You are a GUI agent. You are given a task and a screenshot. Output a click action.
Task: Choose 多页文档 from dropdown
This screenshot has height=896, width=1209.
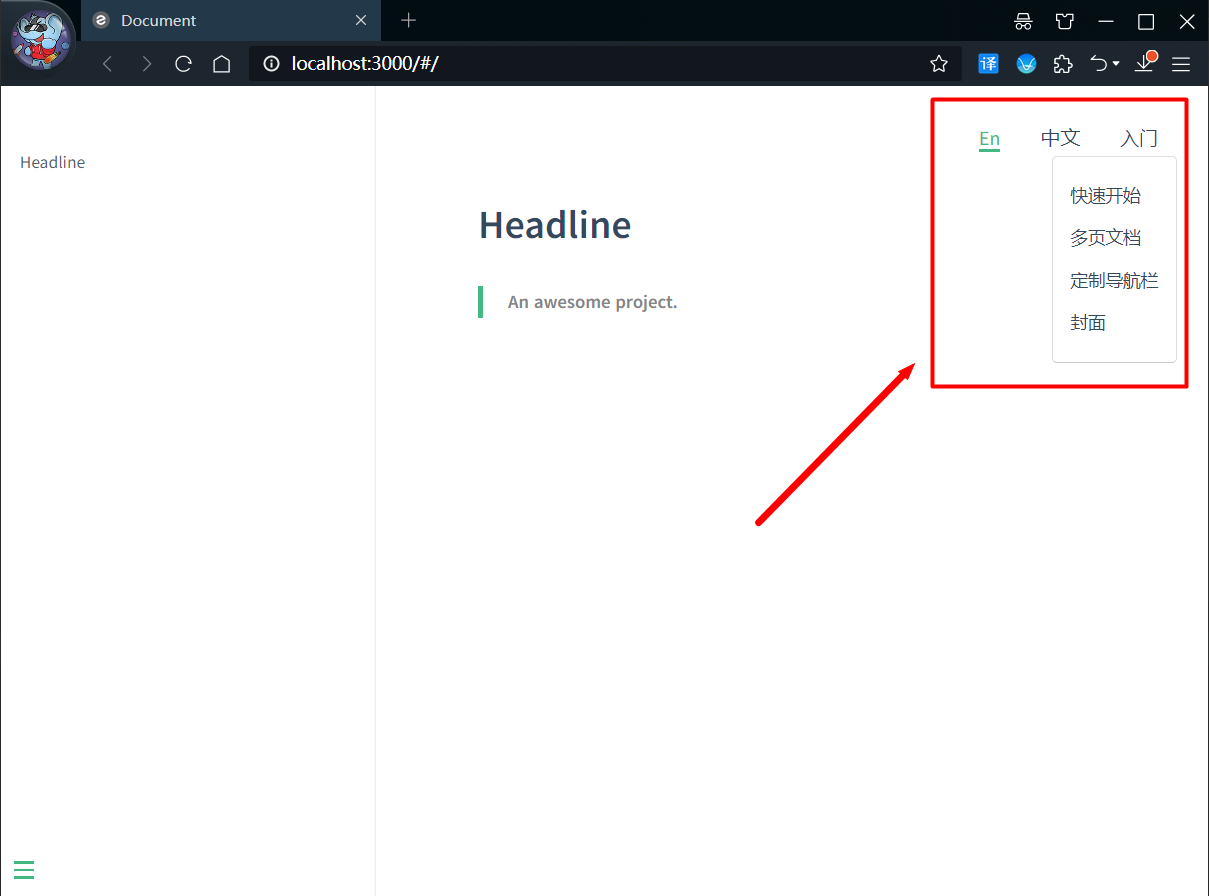coord(1105,238)
